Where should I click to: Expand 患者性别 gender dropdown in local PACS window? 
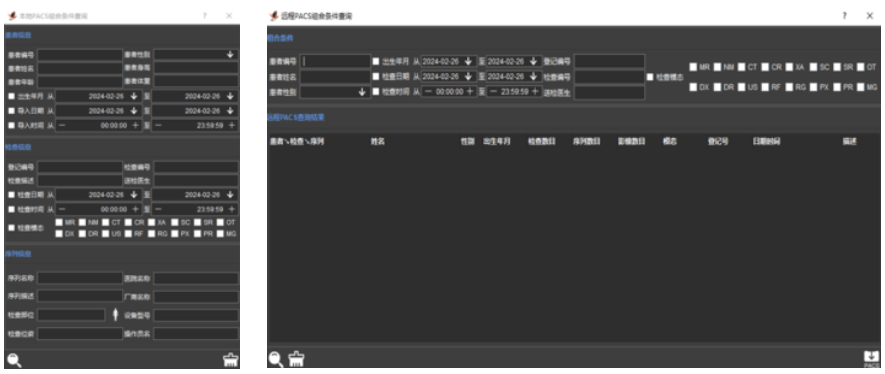click(x=196, y=55)
